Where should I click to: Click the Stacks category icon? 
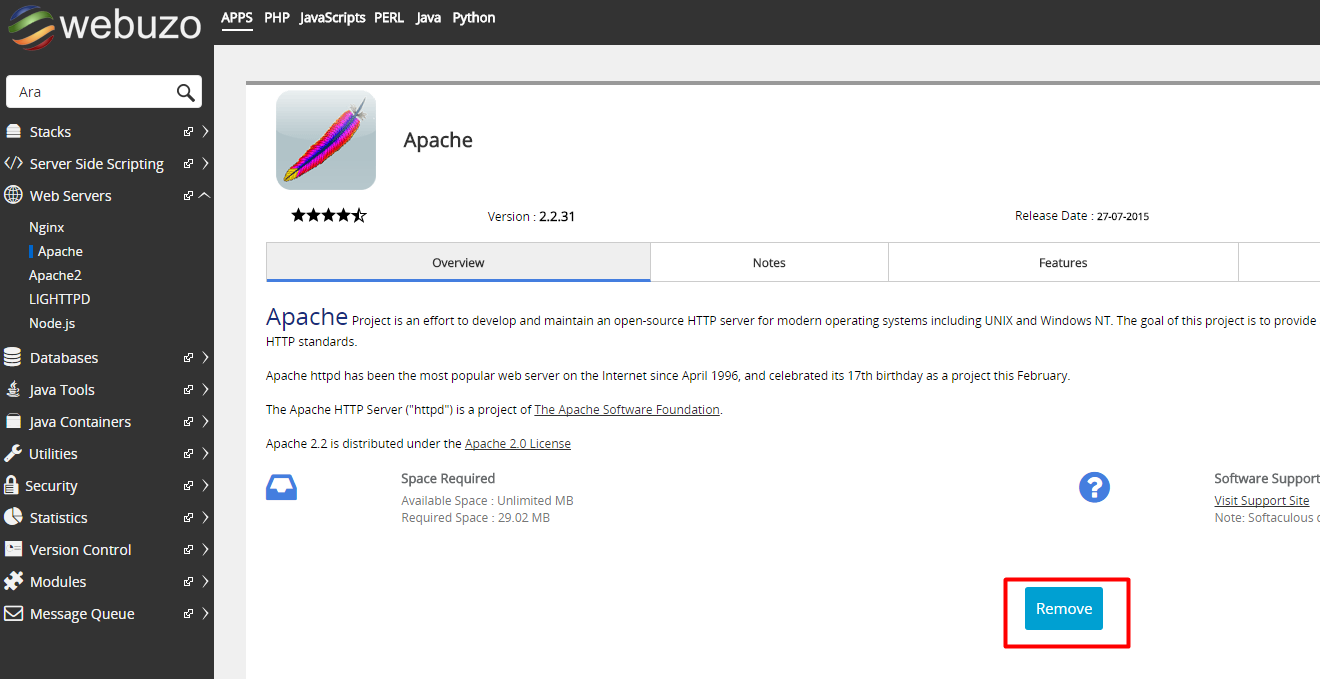tap(13, 131)
